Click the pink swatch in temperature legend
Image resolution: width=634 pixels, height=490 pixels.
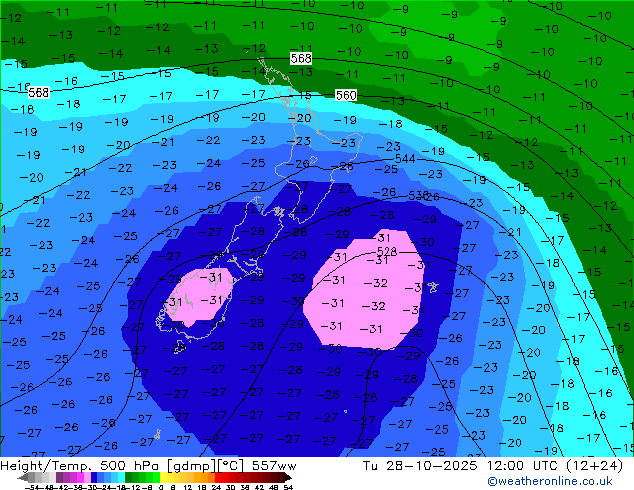coord(87,477)
